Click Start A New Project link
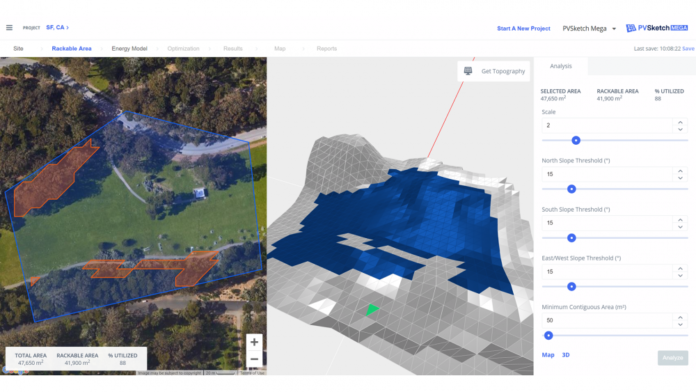 pyautogui.click(x=523, y=28)
